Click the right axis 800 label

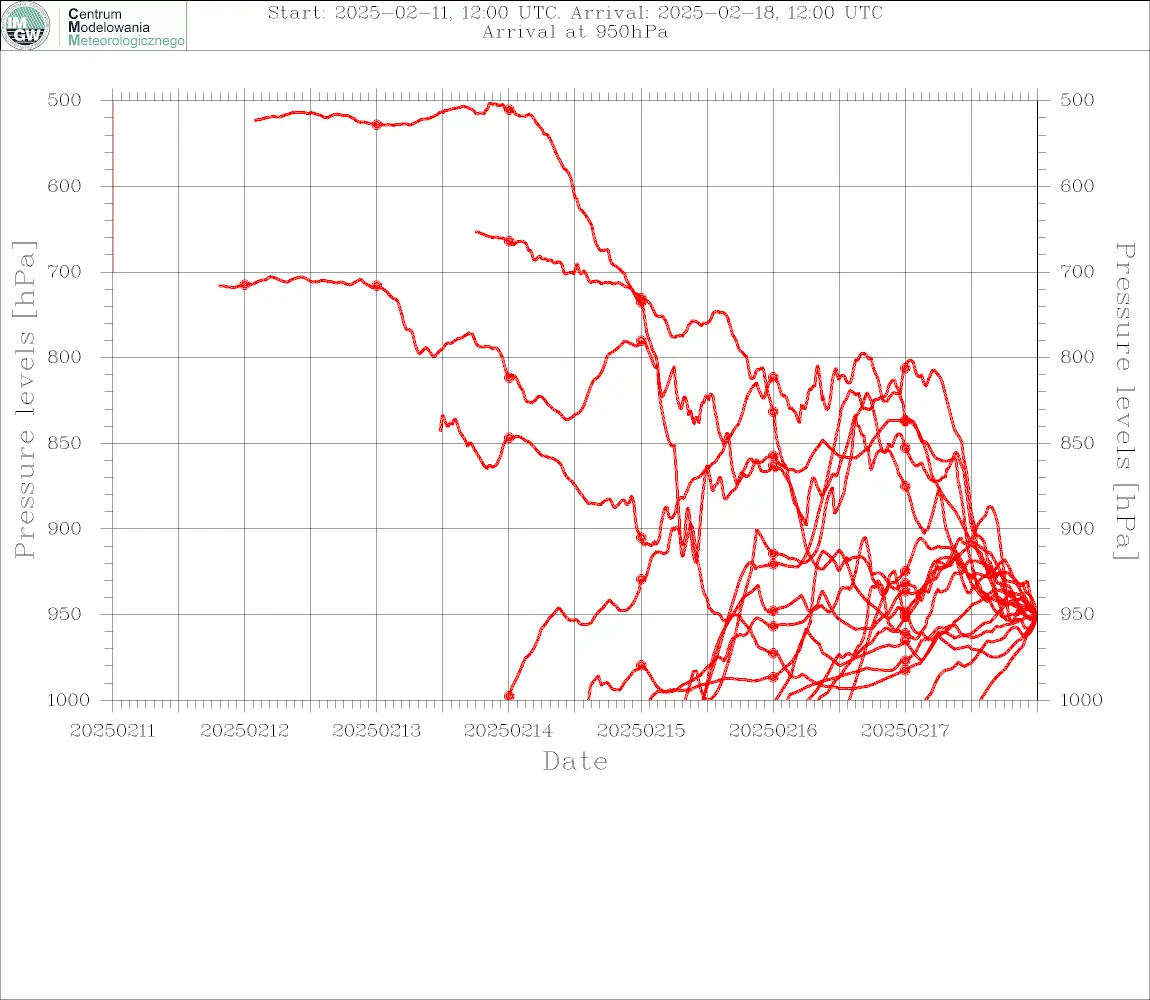point(1077,357)
